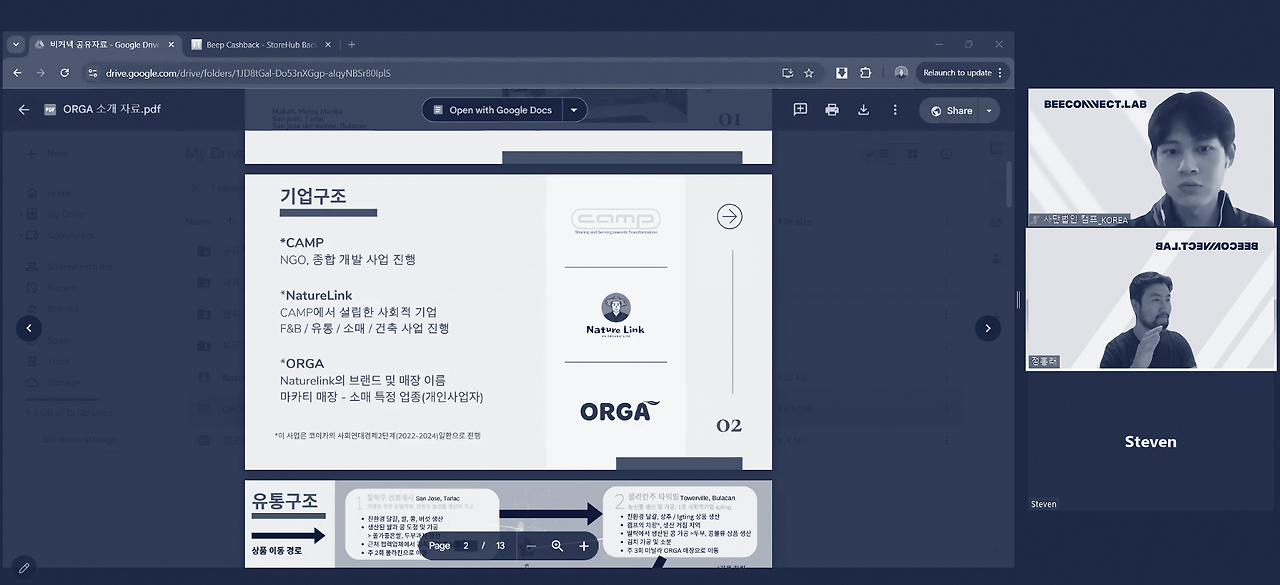1280x585 pixels.
Task: Click the bookmark star in the address bar
Action: (x=808, y=72)
